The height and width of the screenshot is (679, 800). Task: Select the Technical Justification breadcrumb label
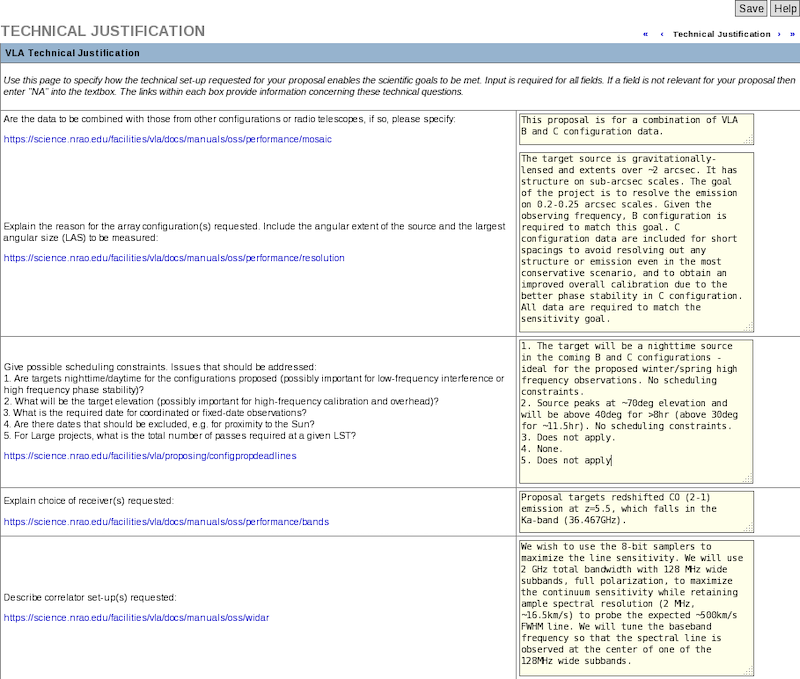[x=721, y=33]
